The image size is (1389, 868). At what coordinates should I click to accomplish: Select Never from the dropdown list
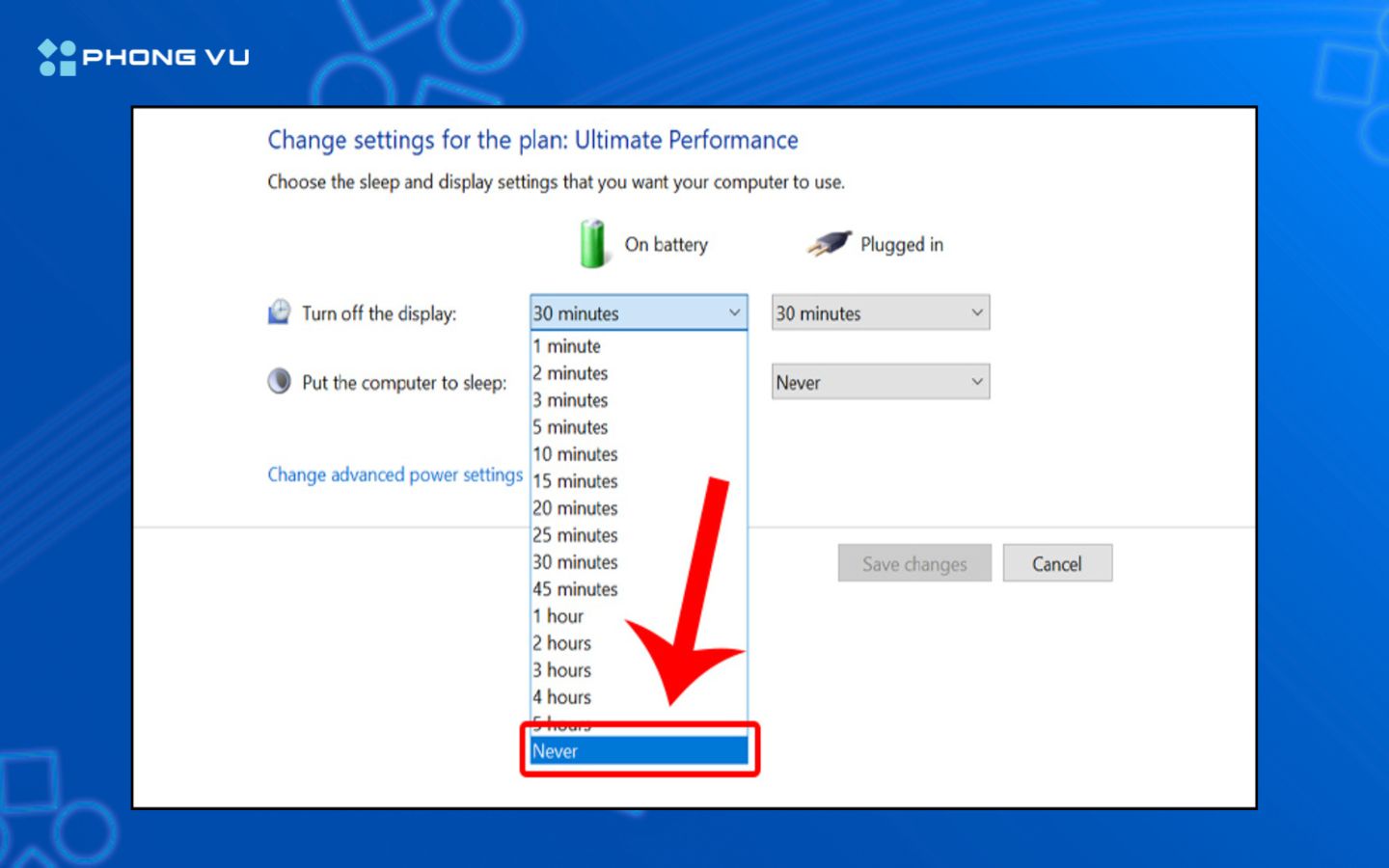point(639,751)
